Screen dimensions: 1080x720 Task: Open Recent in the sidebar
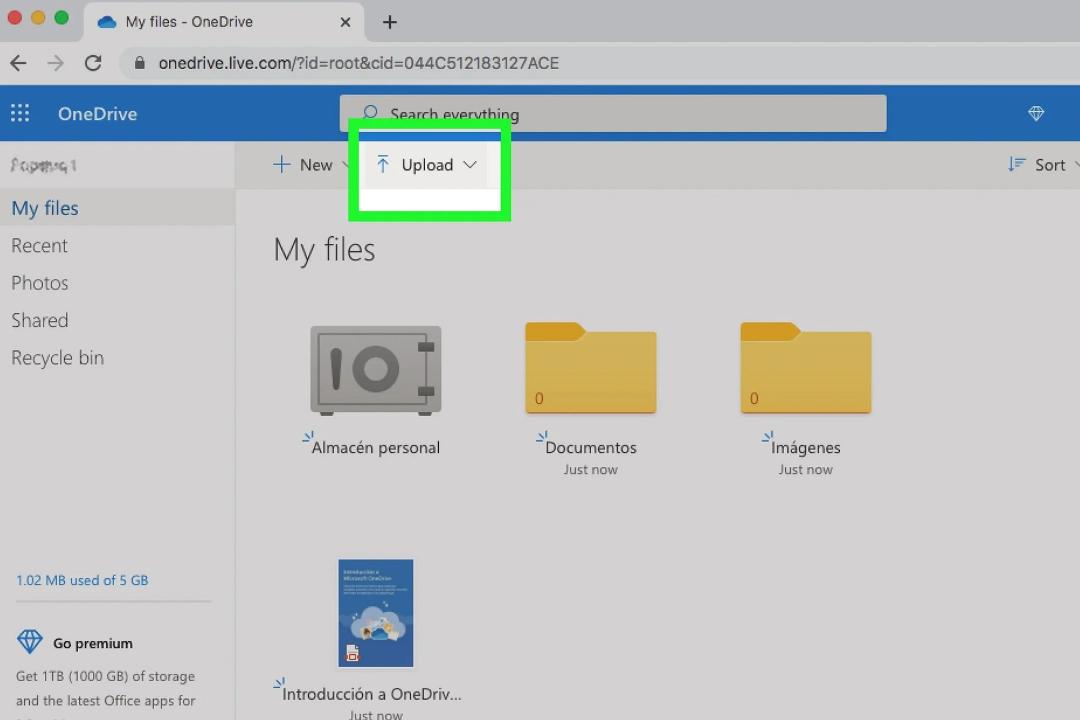tap(39, 245)
